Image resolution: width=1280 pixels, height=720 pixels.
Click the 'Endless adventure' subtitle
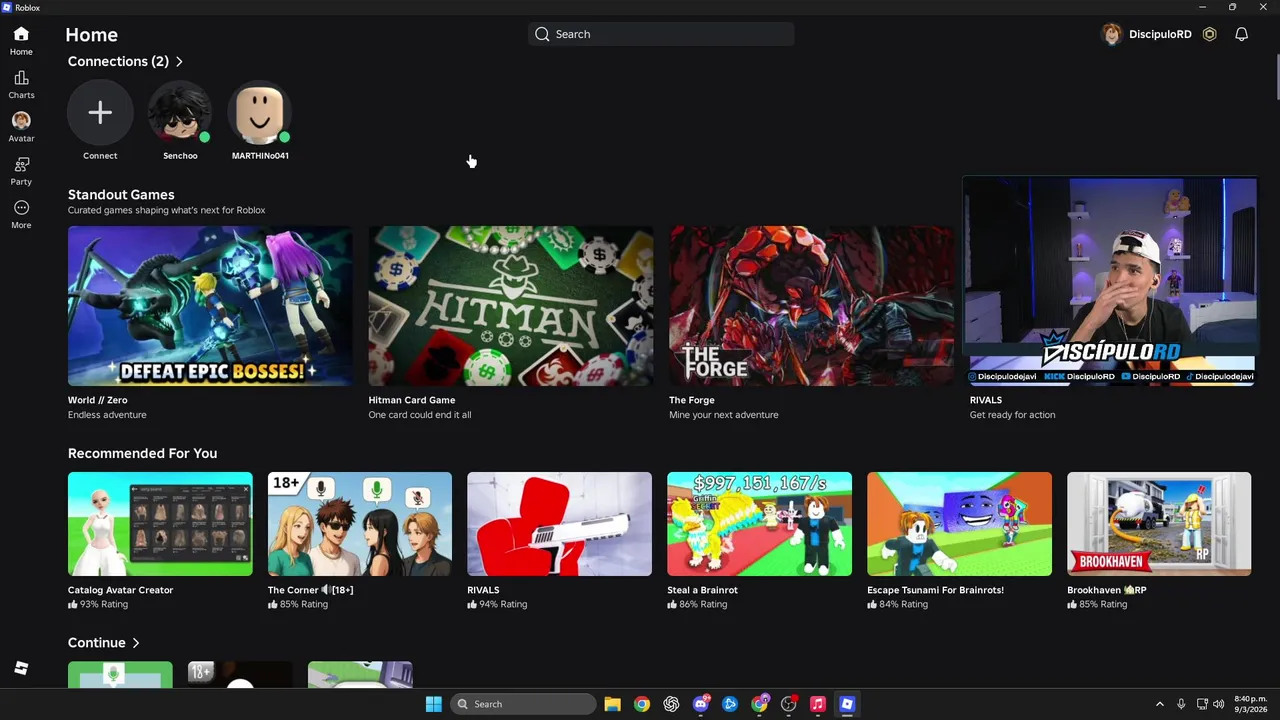coord(107,415)
